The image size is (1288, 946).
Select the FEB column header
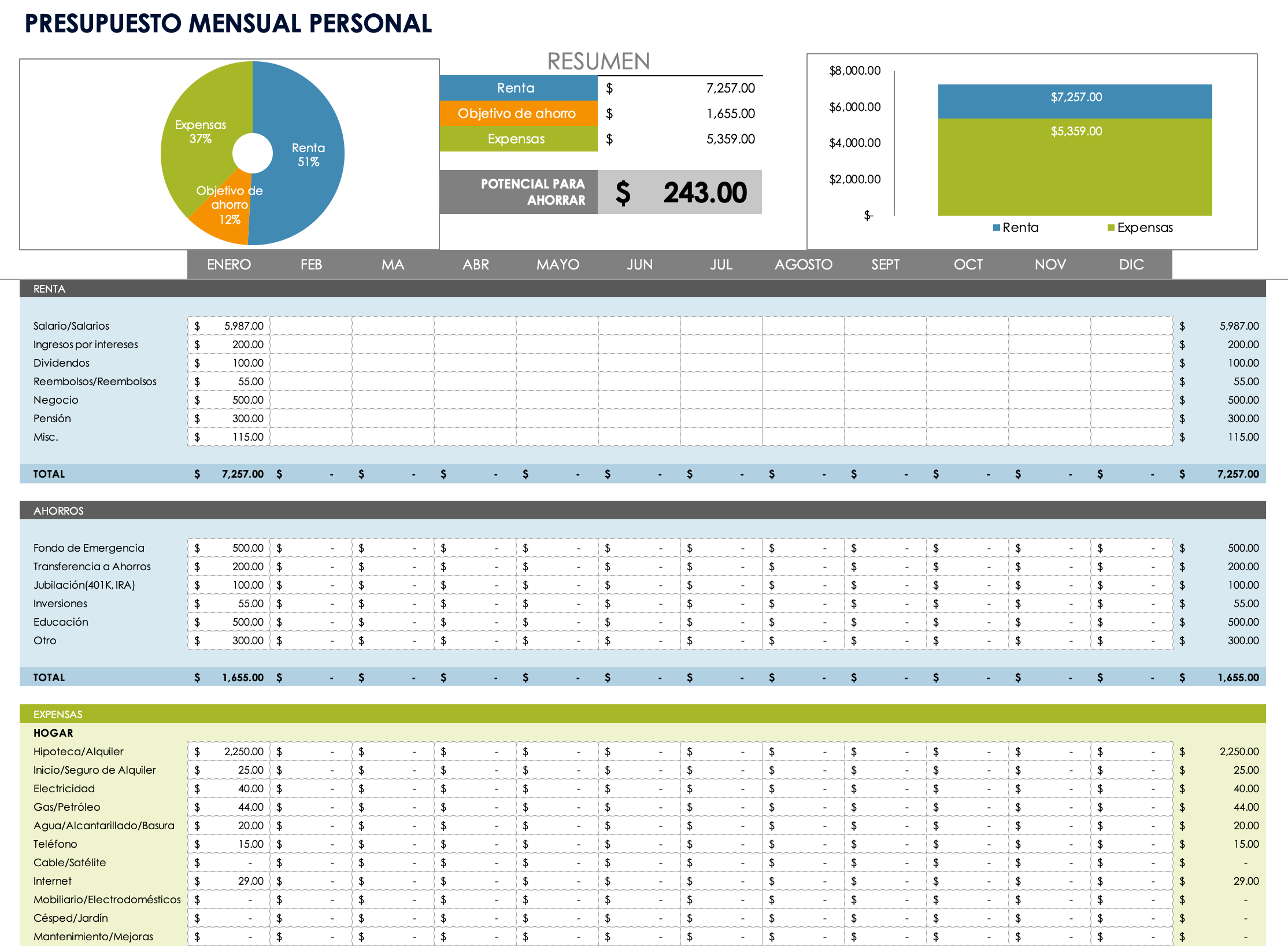point(311,264)
